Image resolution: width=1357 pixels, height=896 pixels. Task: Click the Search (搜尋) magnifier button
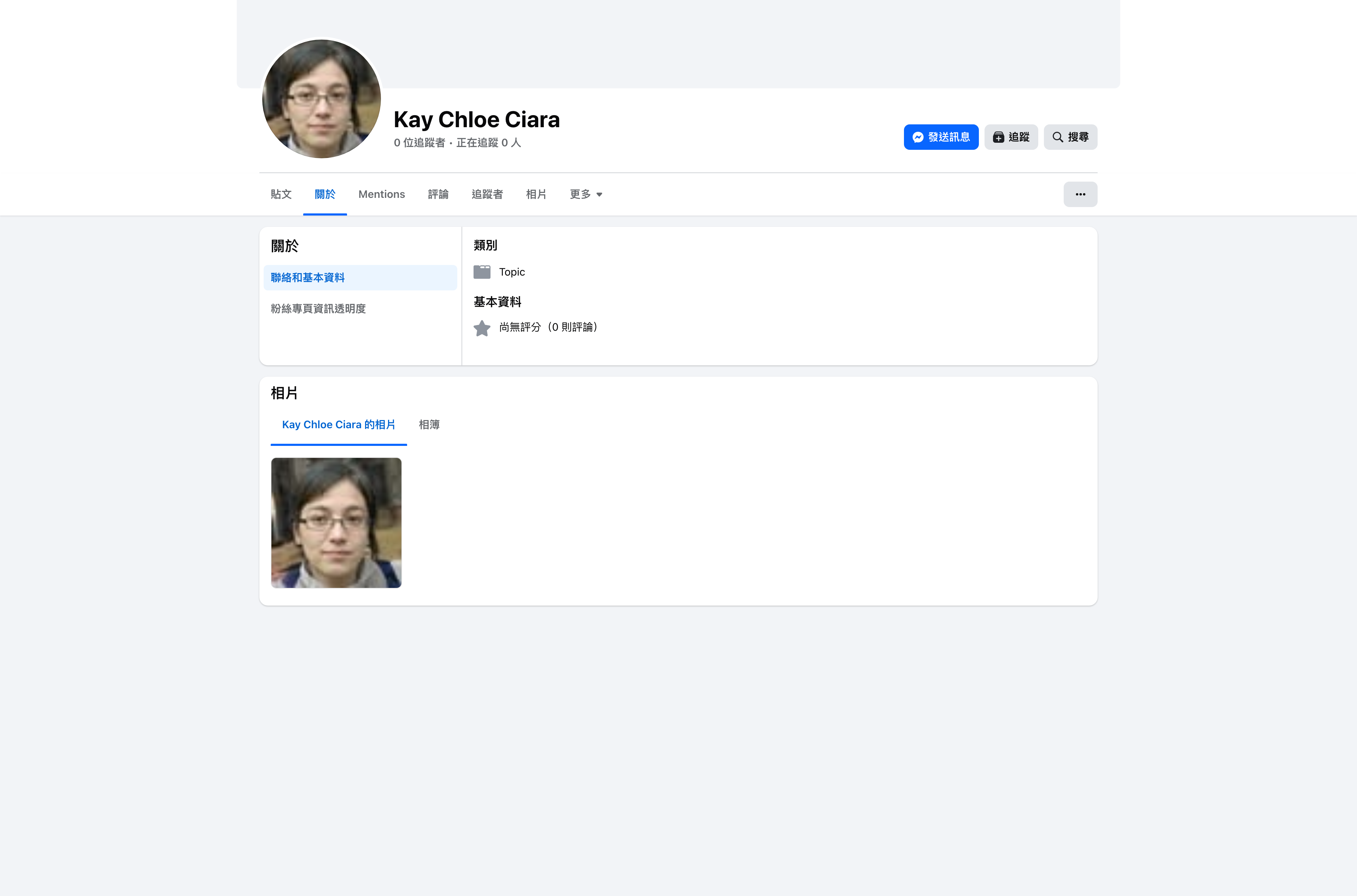[1070, 137]
